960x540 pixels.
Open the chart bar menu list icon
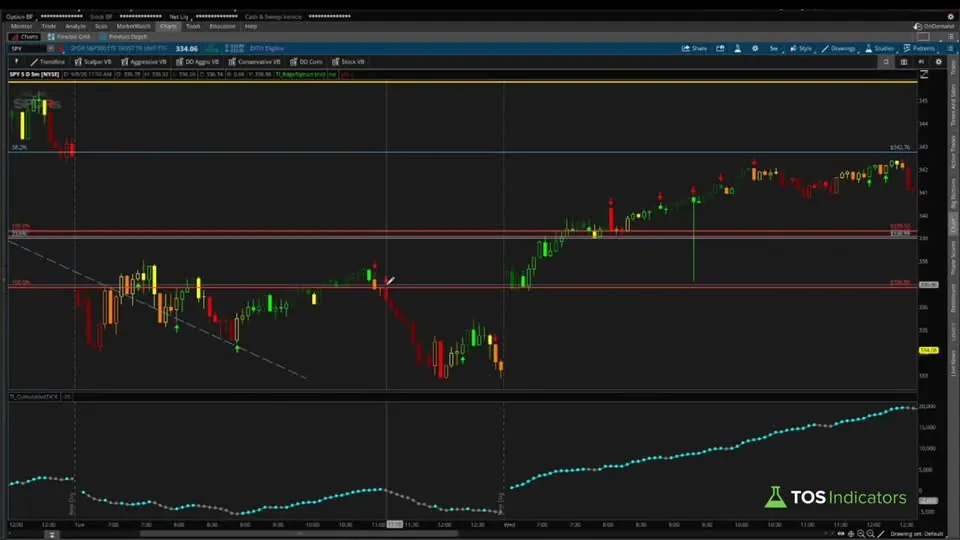(950, 48)
